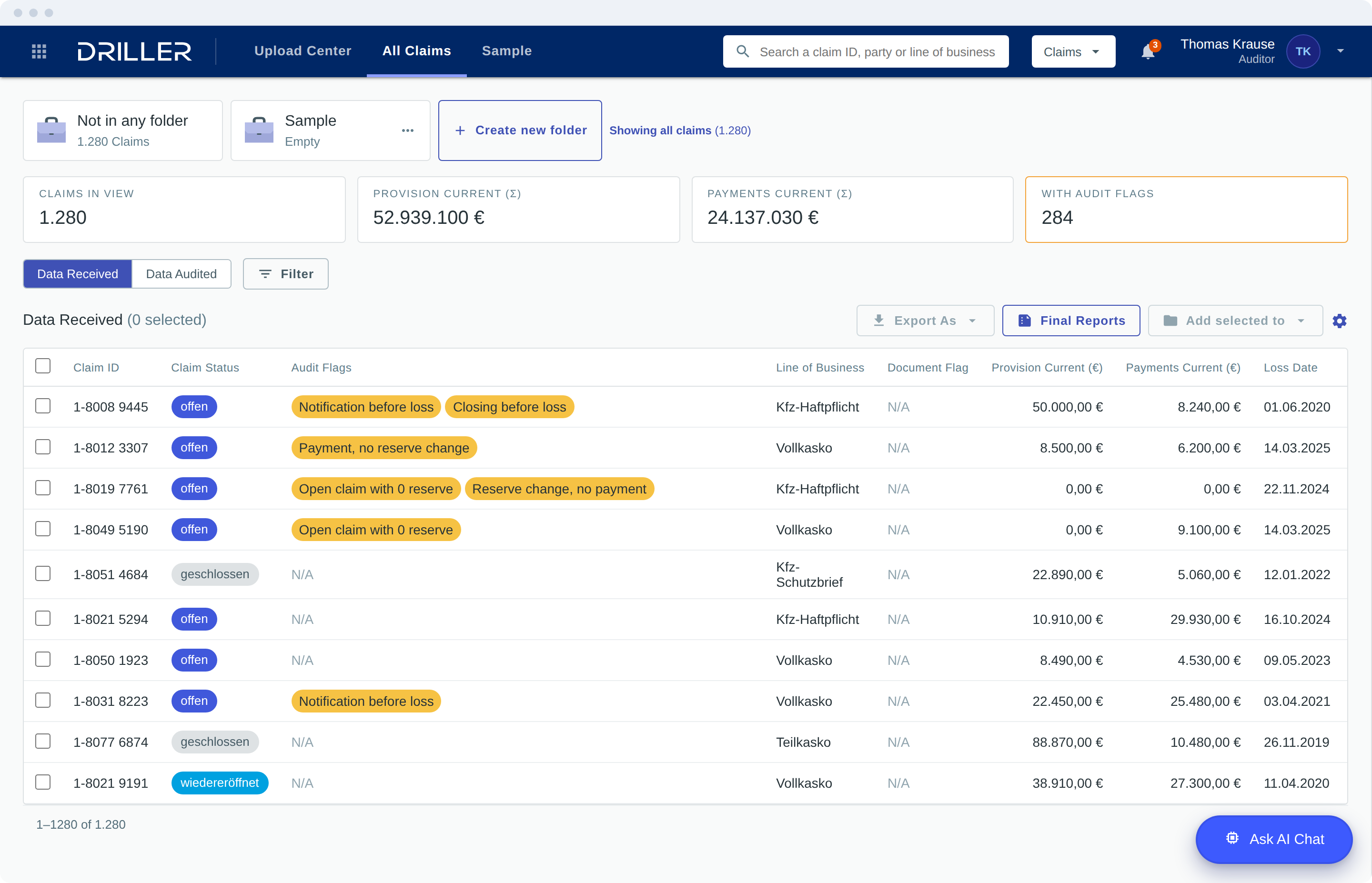The image size is (1372, 883).
Task: Toggle the select-all claims checkbox
Action: tap(43, 366)
